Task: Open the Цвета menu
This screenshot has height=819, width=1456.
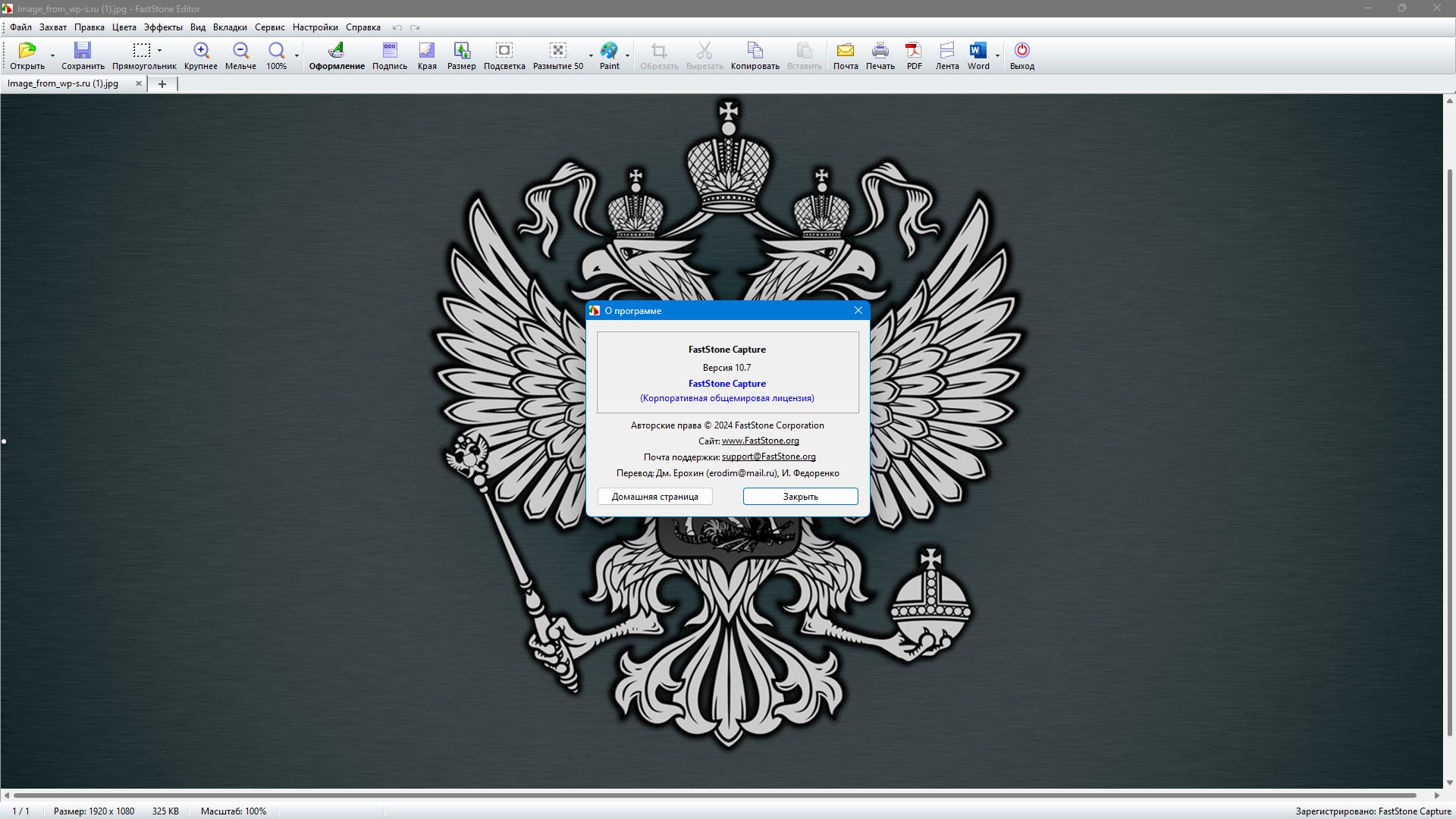Action: (x=124, y=27)
